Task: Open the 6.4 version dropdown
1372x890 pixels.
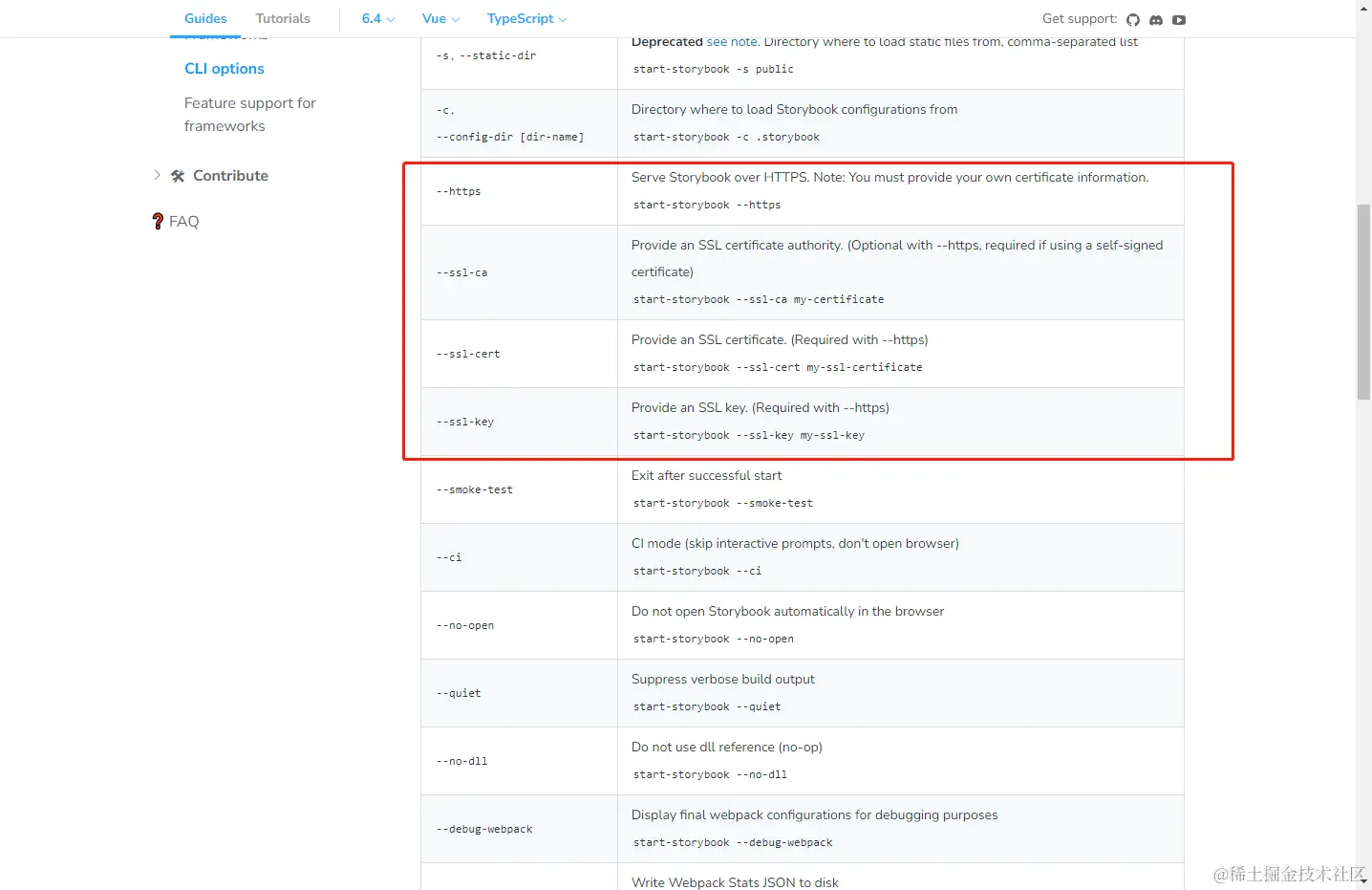Action: 378,18
